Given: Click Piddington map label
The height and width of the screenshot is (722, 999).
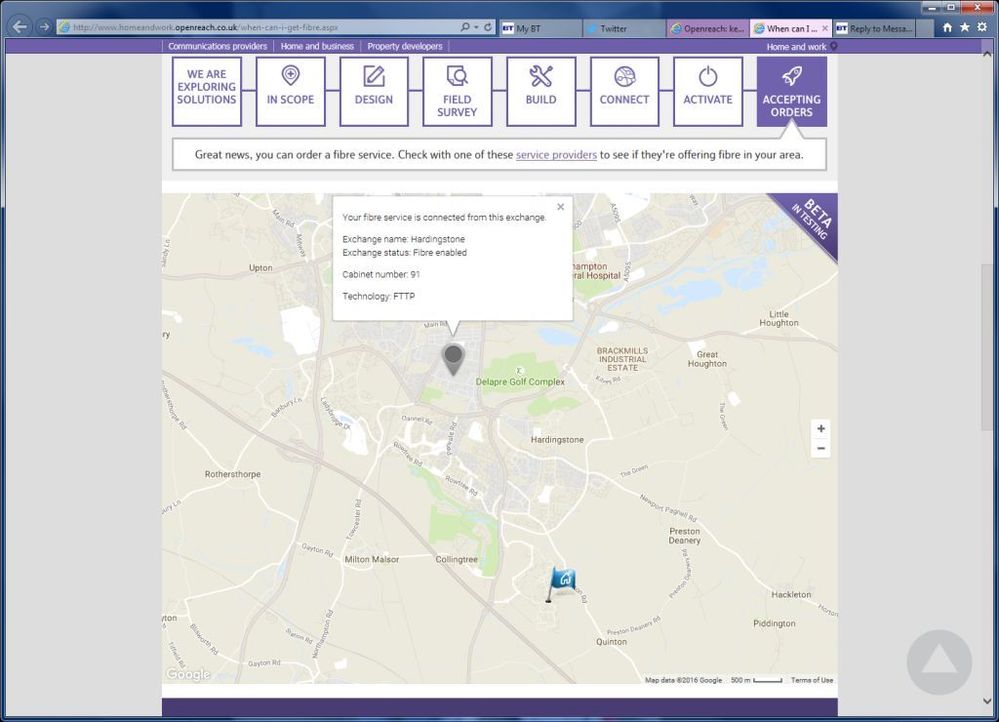Looking at the screenshot, I should [x=774, y=623].
